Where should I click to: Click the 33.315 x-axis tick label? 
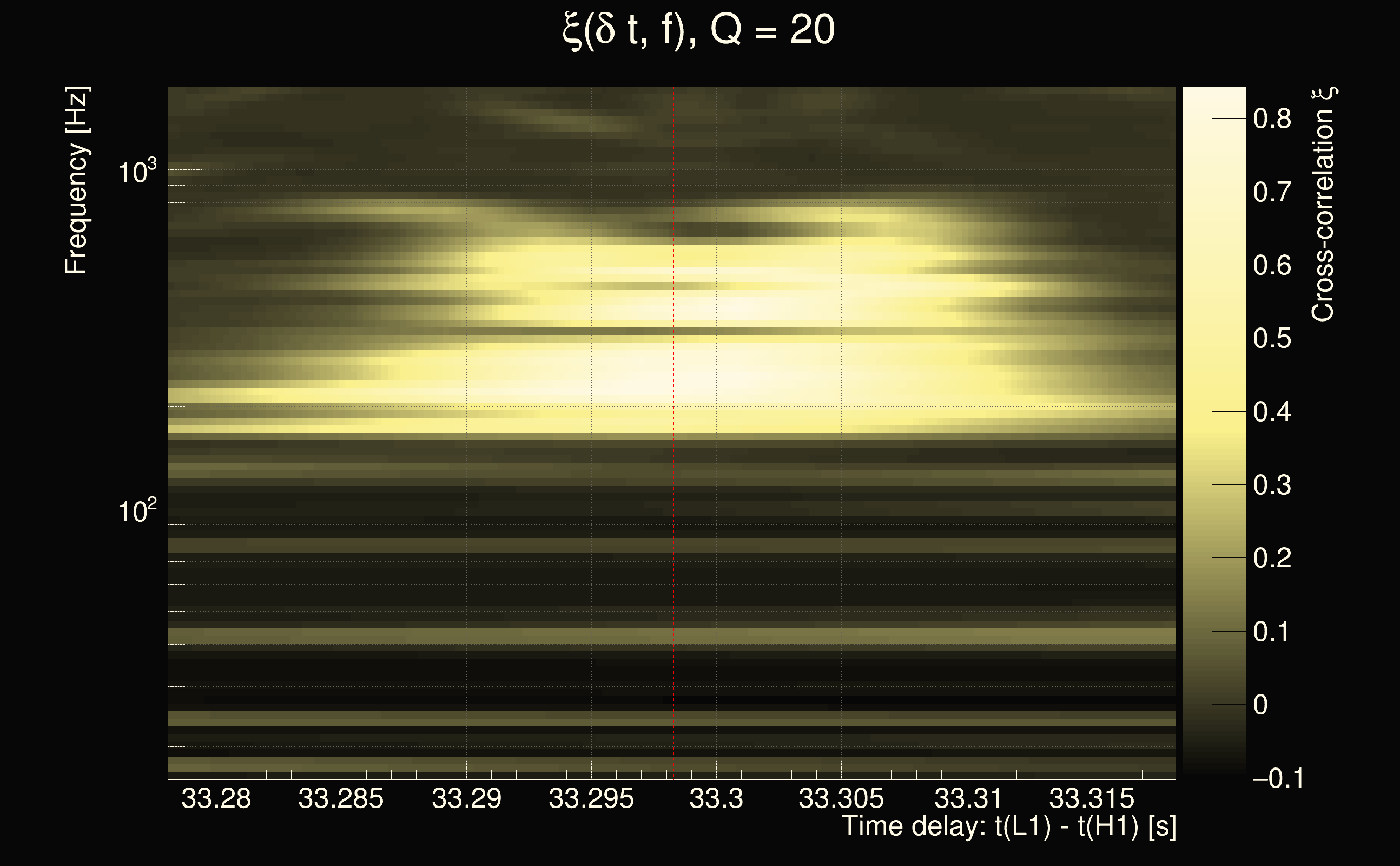click(x=1092, y=798)
